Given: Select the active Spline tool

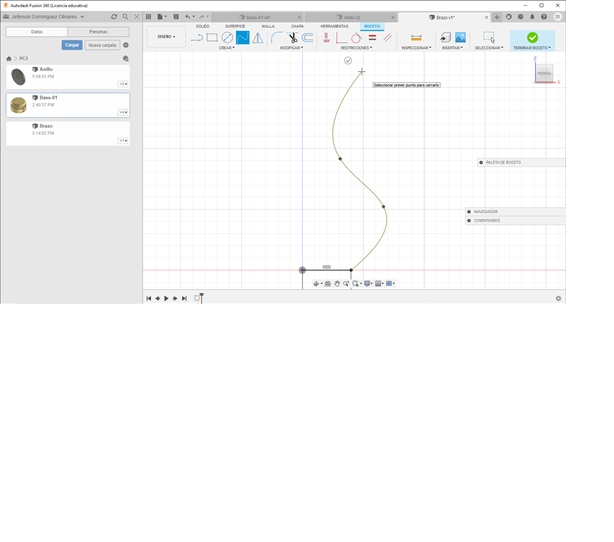Looking at the screenshot, I should pyautogui.click(x=242, y=38).
